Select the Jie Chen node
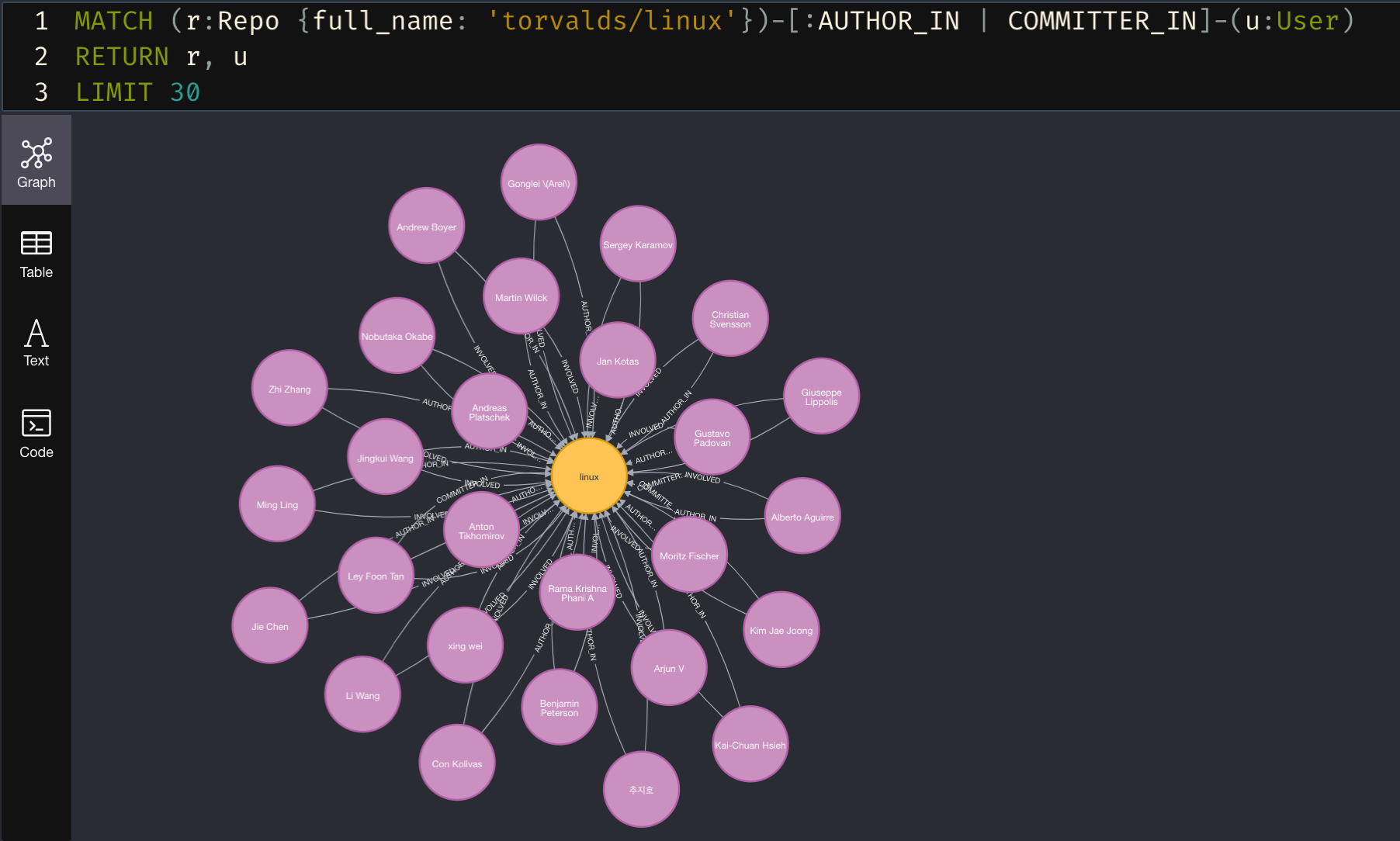1400x841 pixels. coord(270,625)
